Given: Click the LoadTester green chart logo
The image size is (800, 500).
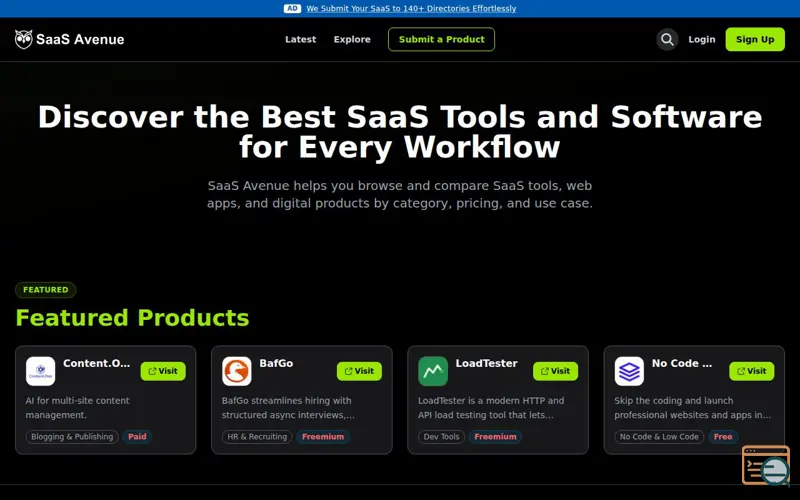Looking at the screenshot, I should 433,371.
